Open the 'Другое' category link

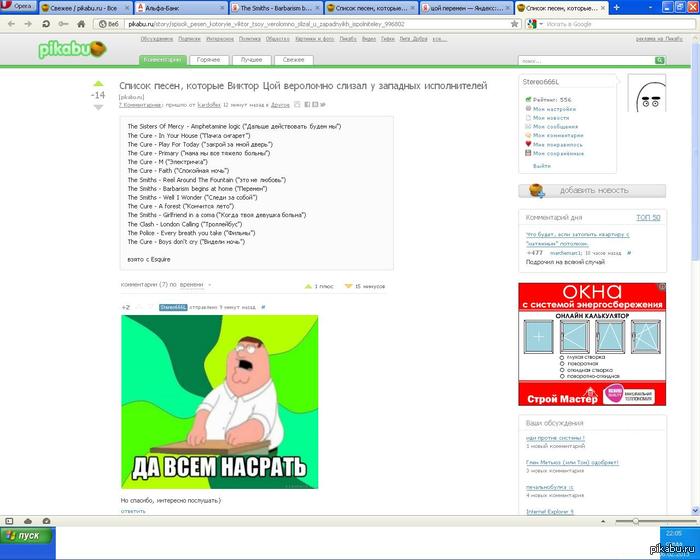tap(280, 105)
